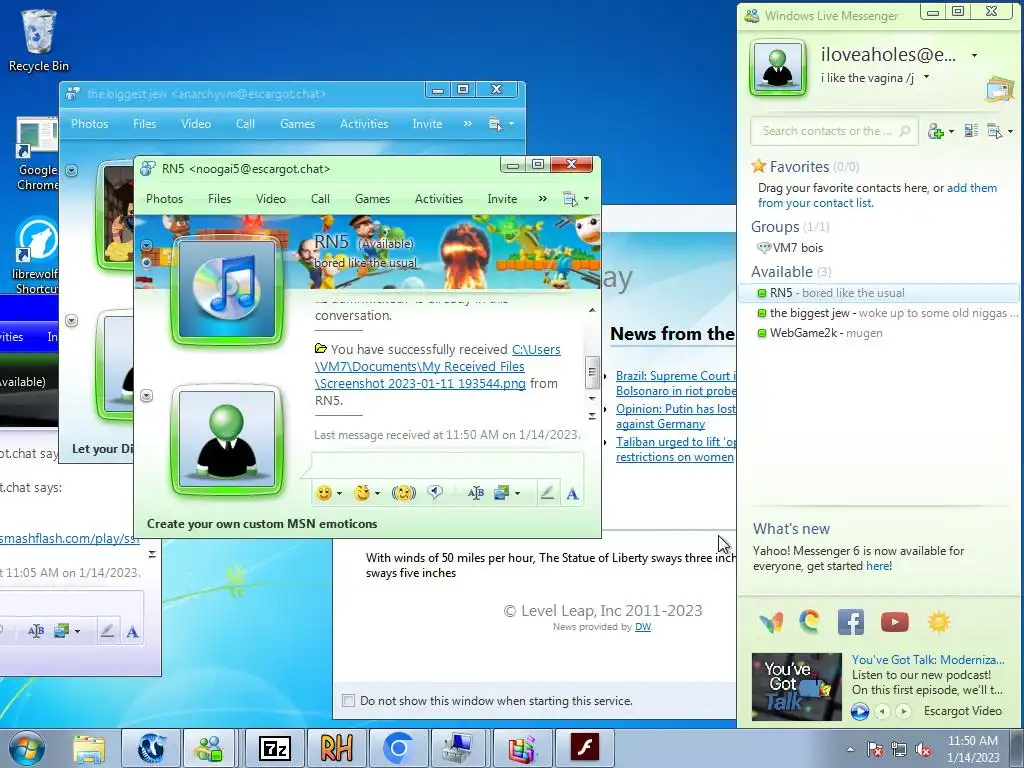Open the VM7 bois group
The width and height of the screenshot is (1024, 768).
[x=790, y=248]
